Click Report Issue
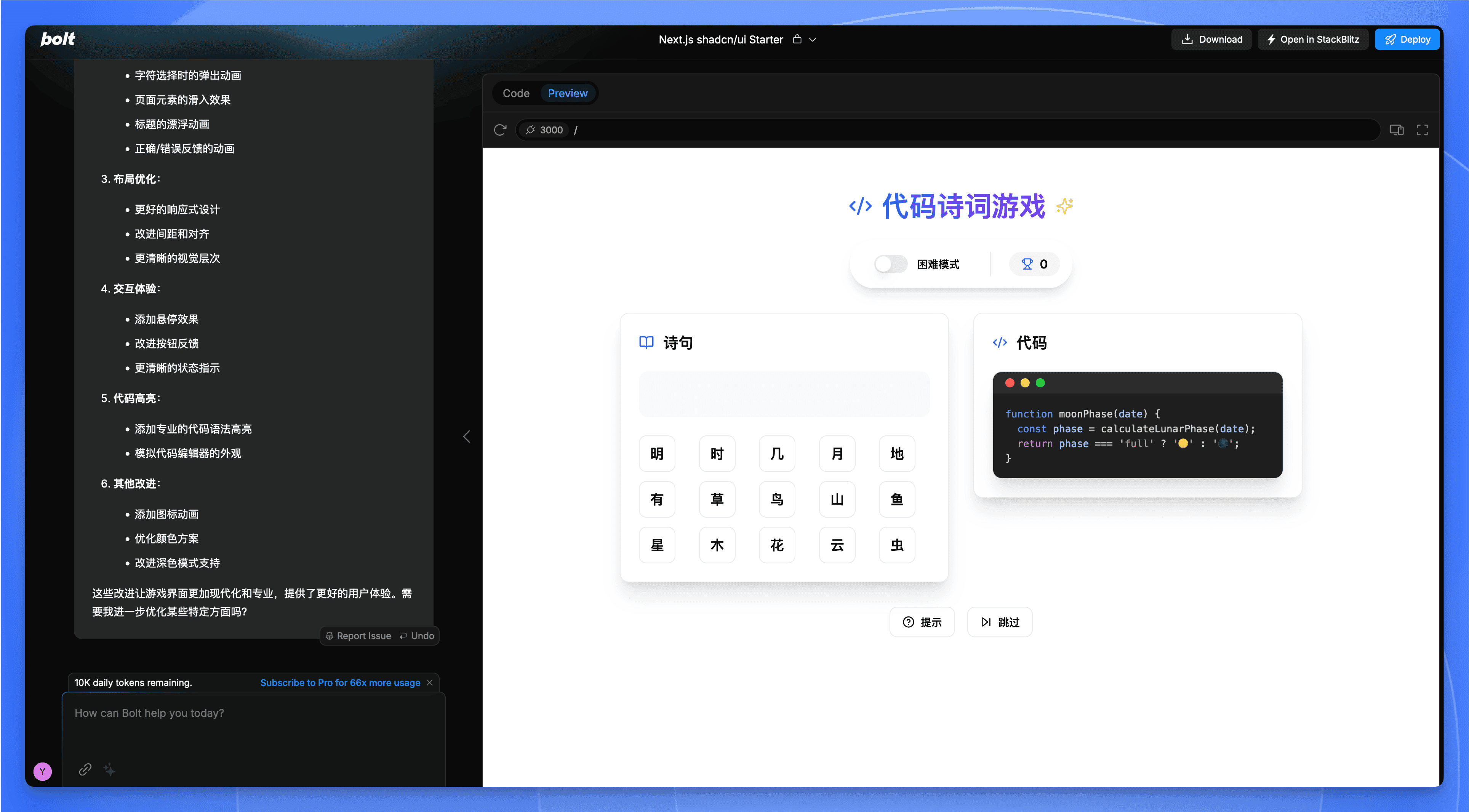This screenshot has width=1469, height=812. pos(358,635)
